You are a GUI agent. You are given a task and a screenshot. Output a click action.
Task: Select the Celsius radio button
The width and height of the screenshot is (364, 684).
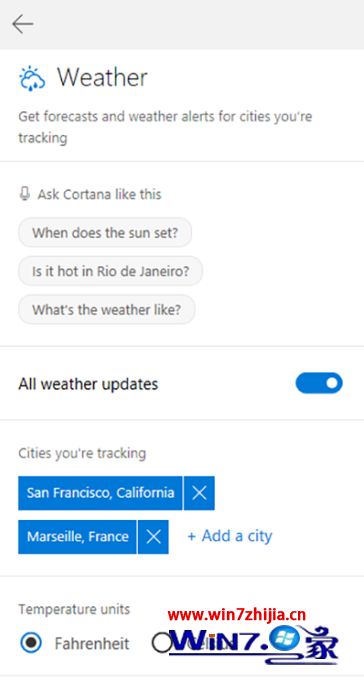[162, 643]
